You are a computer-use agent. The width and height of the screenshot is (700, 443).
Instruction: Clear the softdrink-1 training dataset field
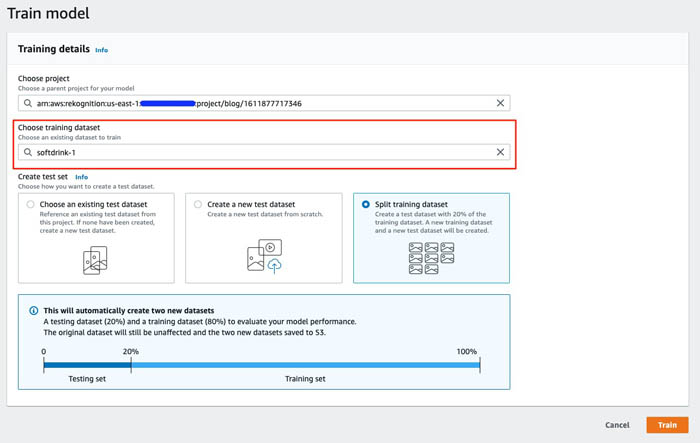click(500, 152)
